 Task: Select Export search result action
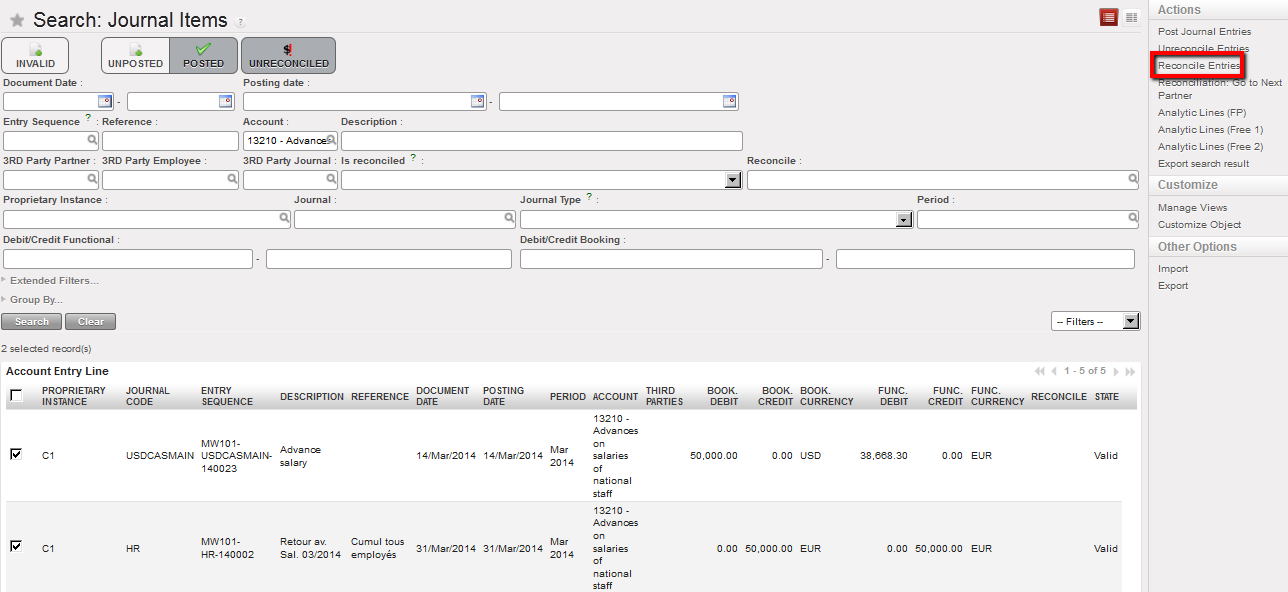coord(1203,163)
